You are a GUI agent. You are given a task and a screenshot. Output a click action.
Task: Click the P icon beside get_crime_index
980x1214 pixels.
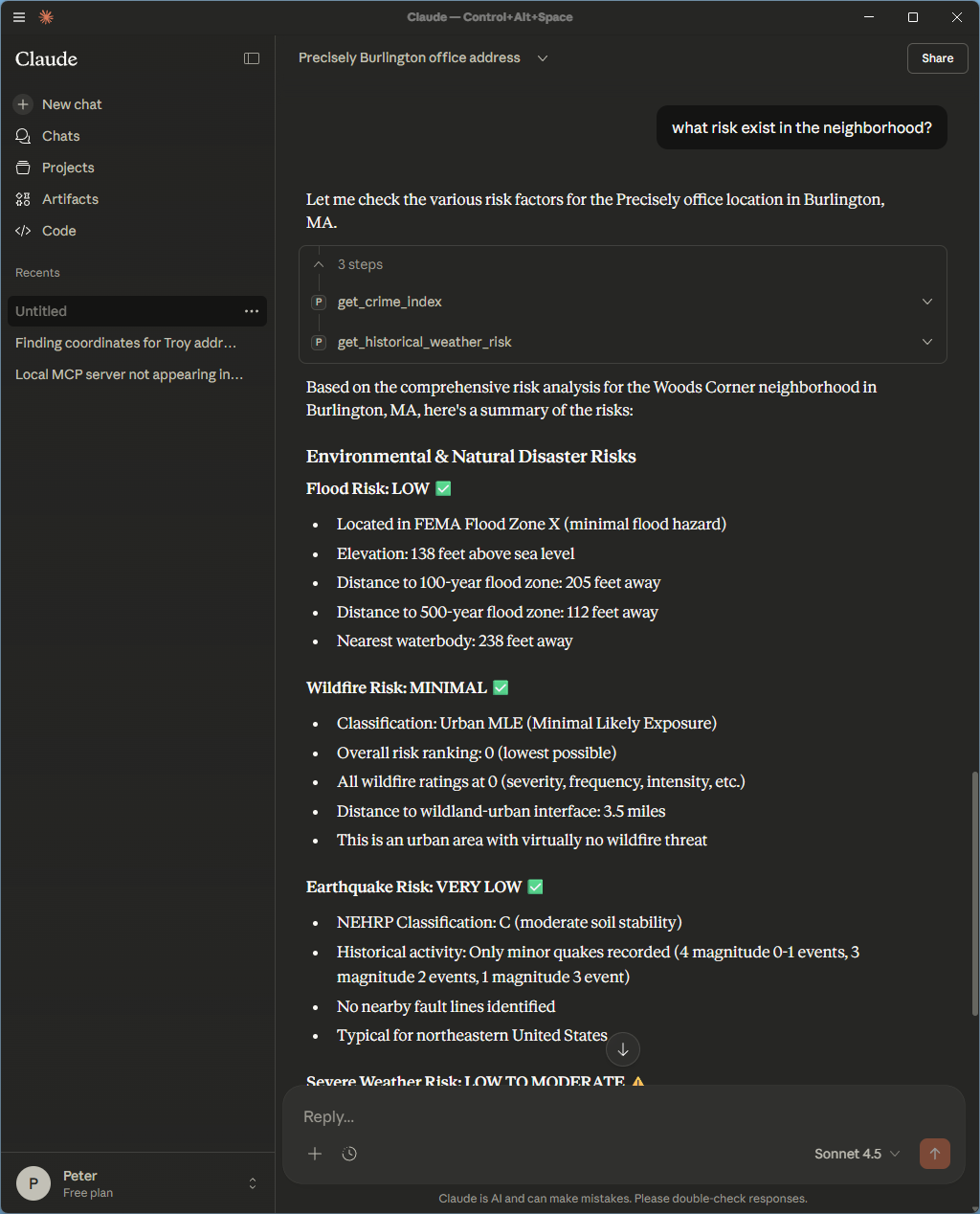319,302
